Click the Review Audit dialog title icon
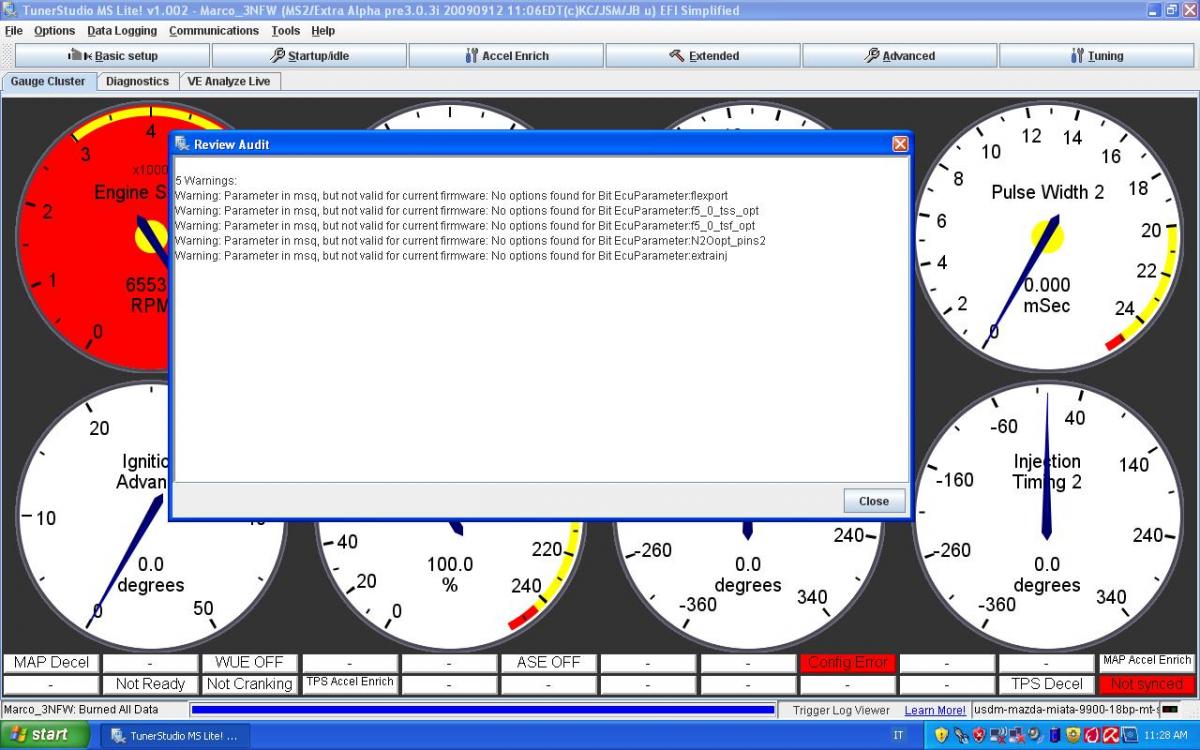The image size is (1200, 750). (x=183, y=144)
